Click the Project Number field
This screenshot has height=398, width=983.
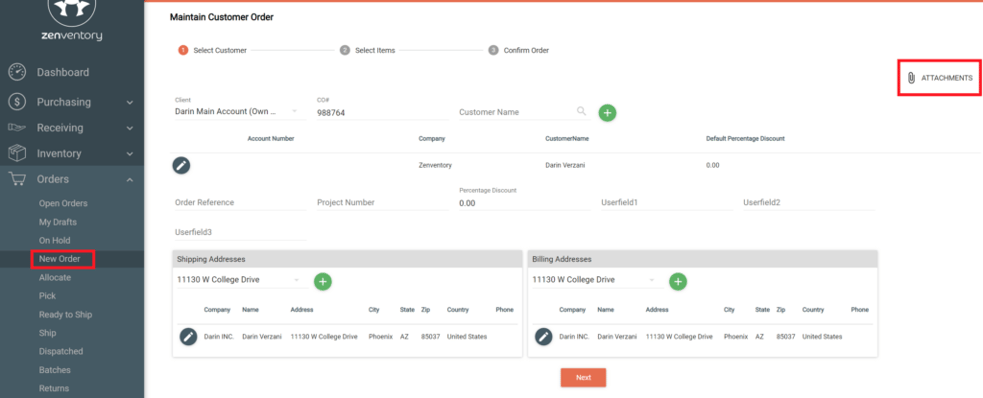click(x=382, y=203)
